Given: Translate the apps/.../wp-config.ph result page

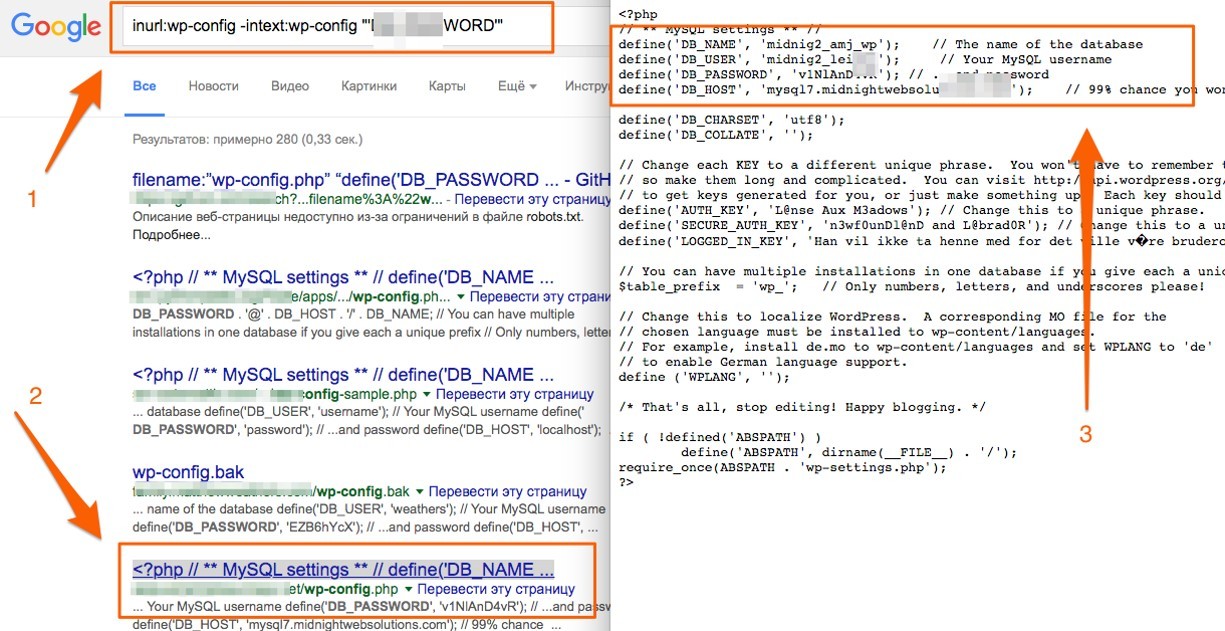Looking at the screenshot, I should click(540, 297).
